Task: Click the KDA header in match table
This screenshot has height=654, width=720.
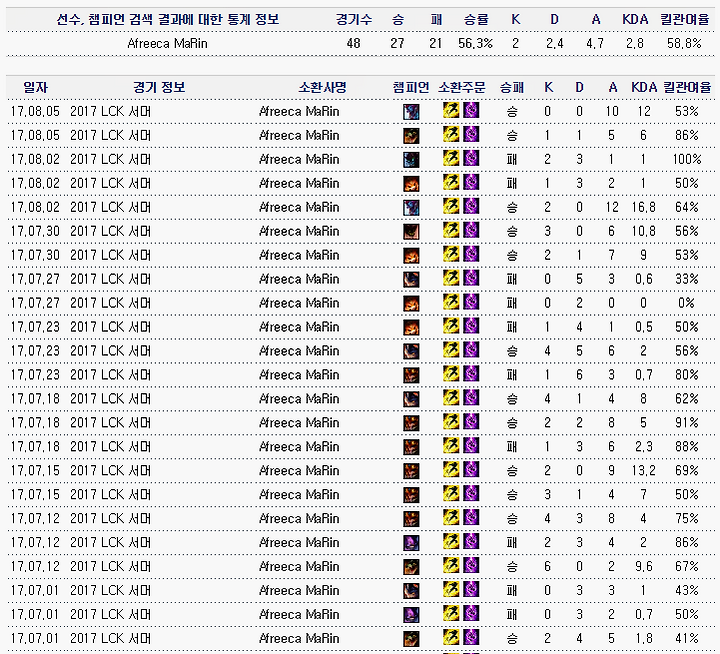Action: (x=644, y=87)
